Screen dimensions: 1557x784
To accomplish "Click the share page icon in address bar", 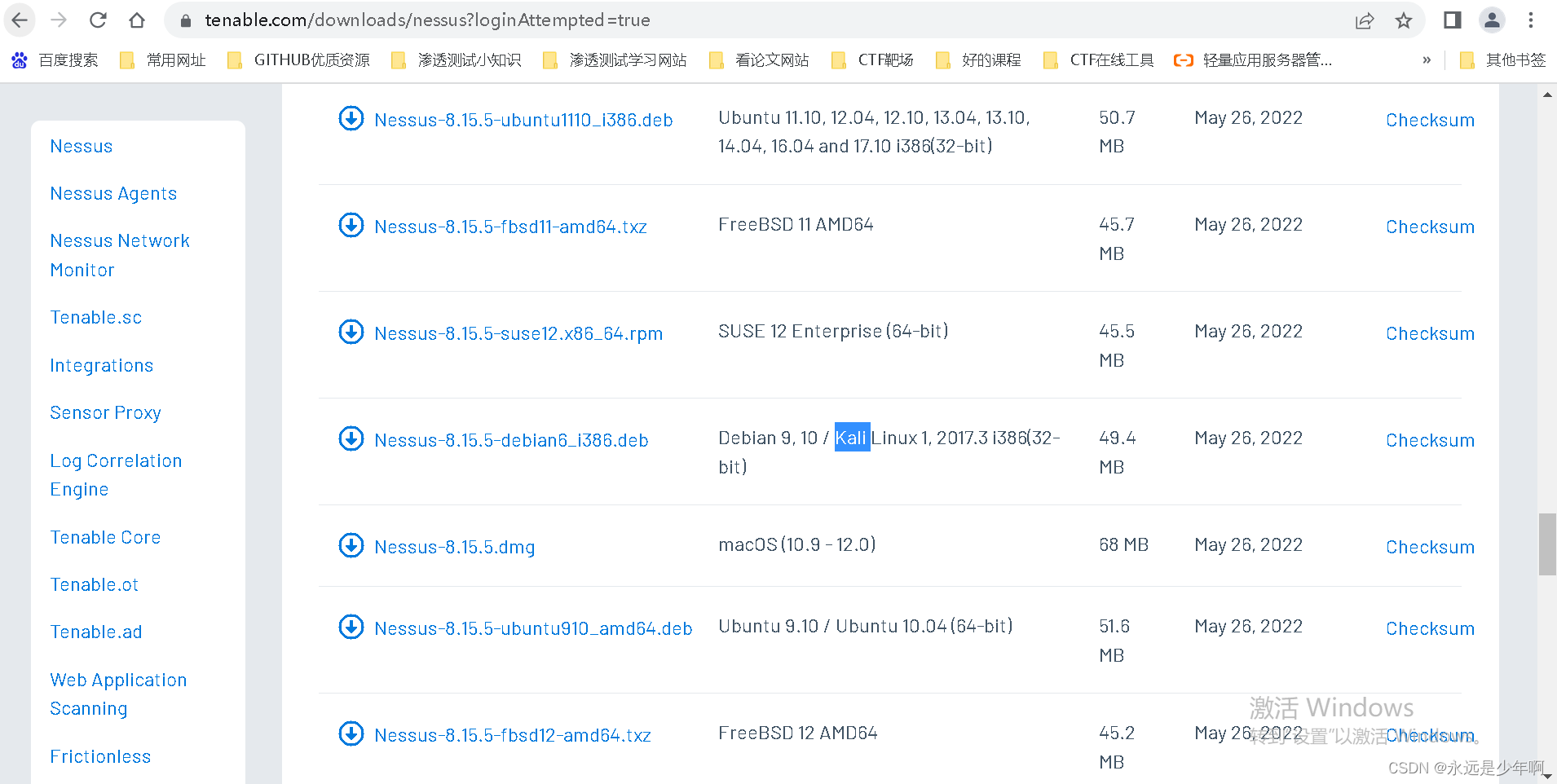I will click(1365, 20).
